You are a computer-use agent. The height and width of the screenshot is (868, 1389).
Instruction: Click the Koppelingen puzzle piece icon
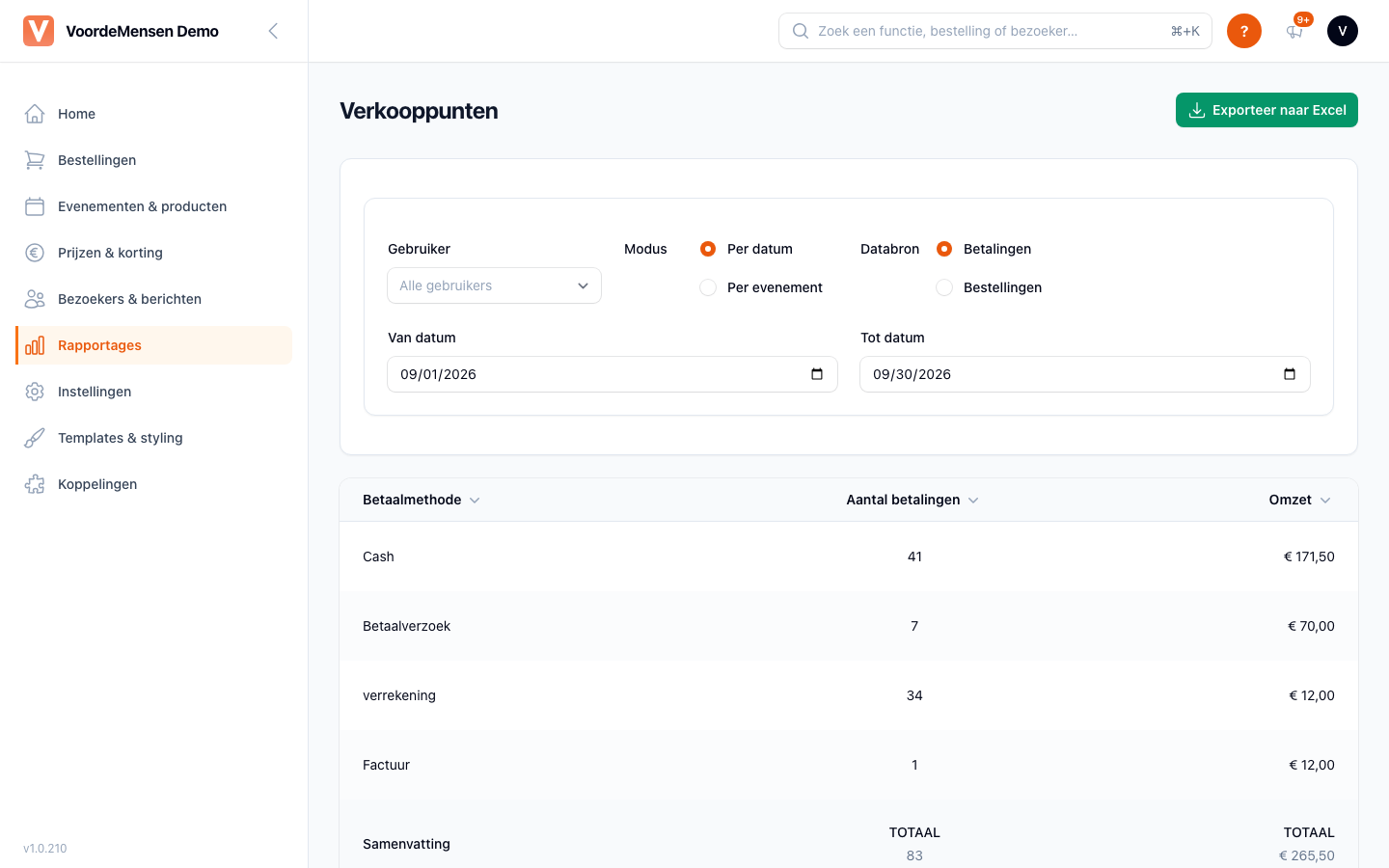pyautogui.click(x=35, y=484)
